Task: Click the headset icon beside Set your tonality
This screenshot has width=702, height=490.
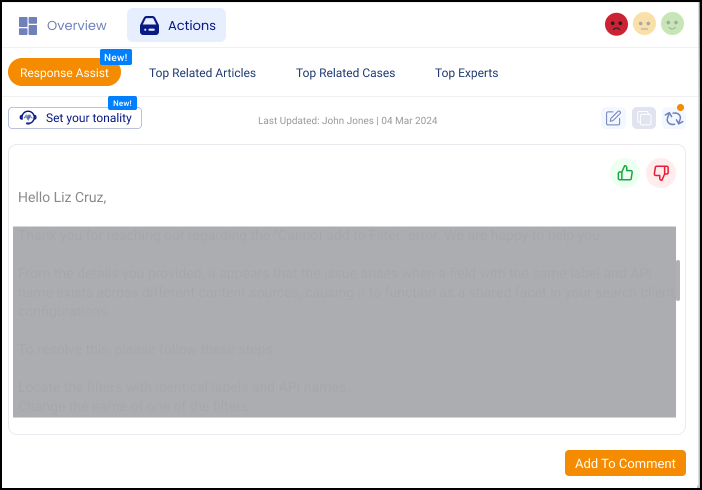Action: [29, 118]
